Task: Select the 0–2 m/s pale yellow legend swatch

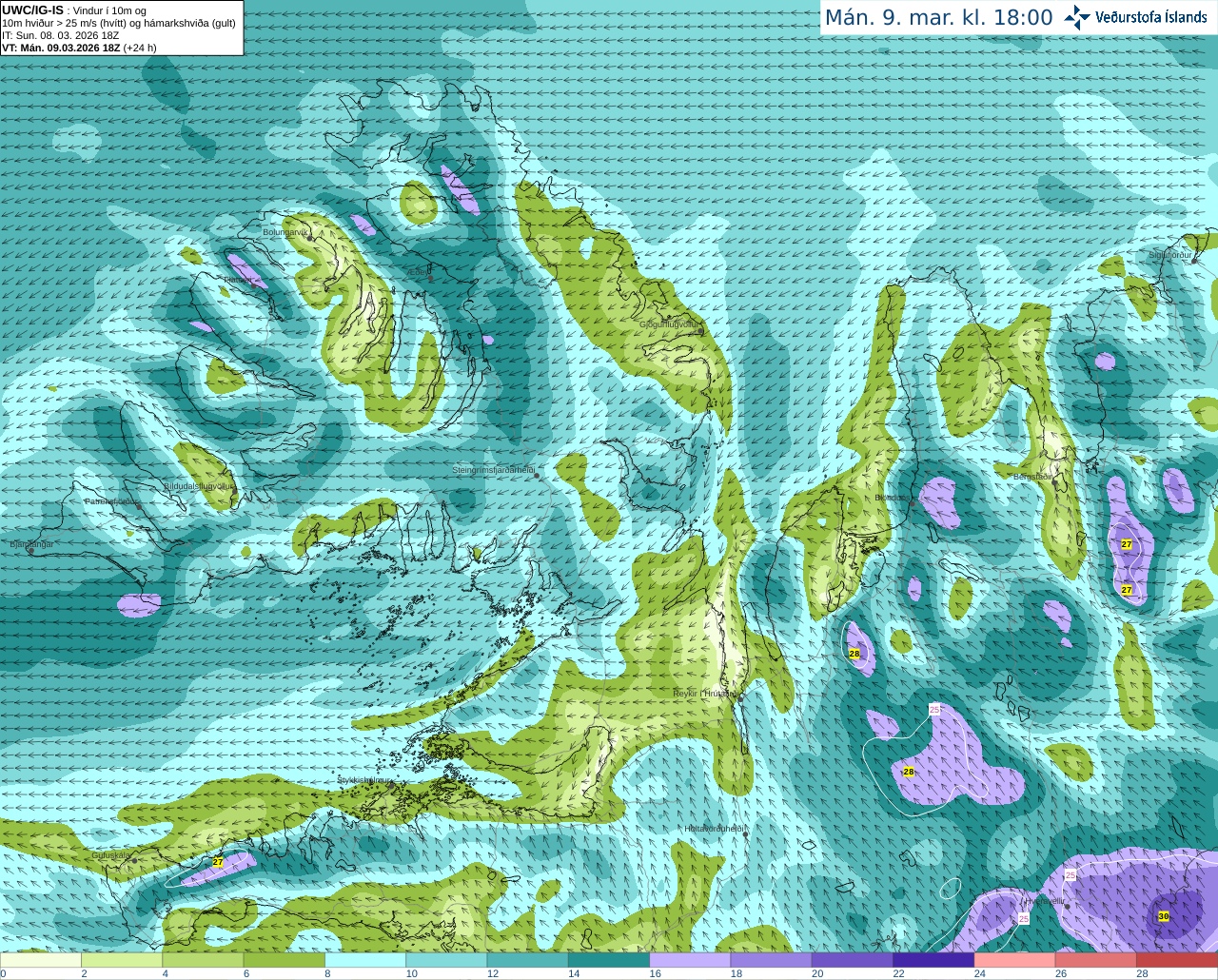Action: [x=41, y=960]
